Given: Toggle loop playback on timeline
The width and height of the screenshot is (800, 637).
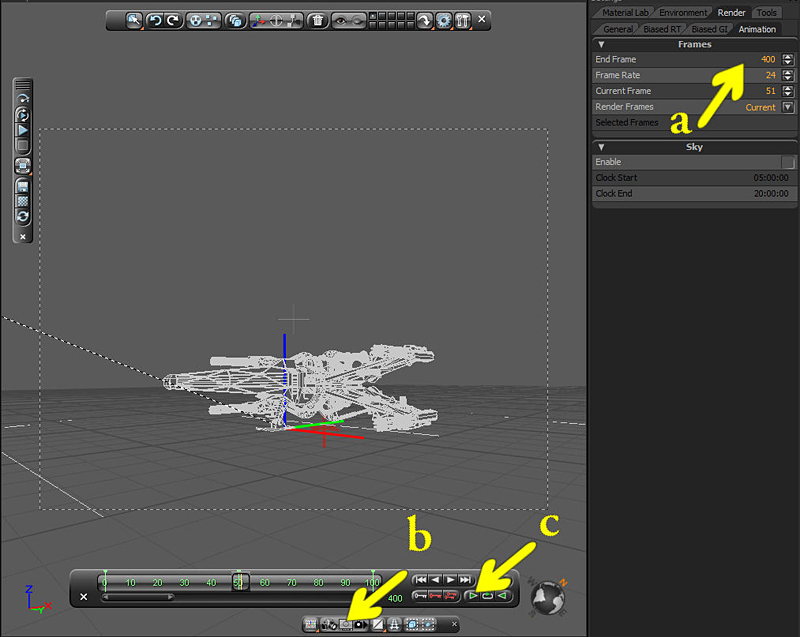Looking at the screenshot, I should [x=487, y=596].
